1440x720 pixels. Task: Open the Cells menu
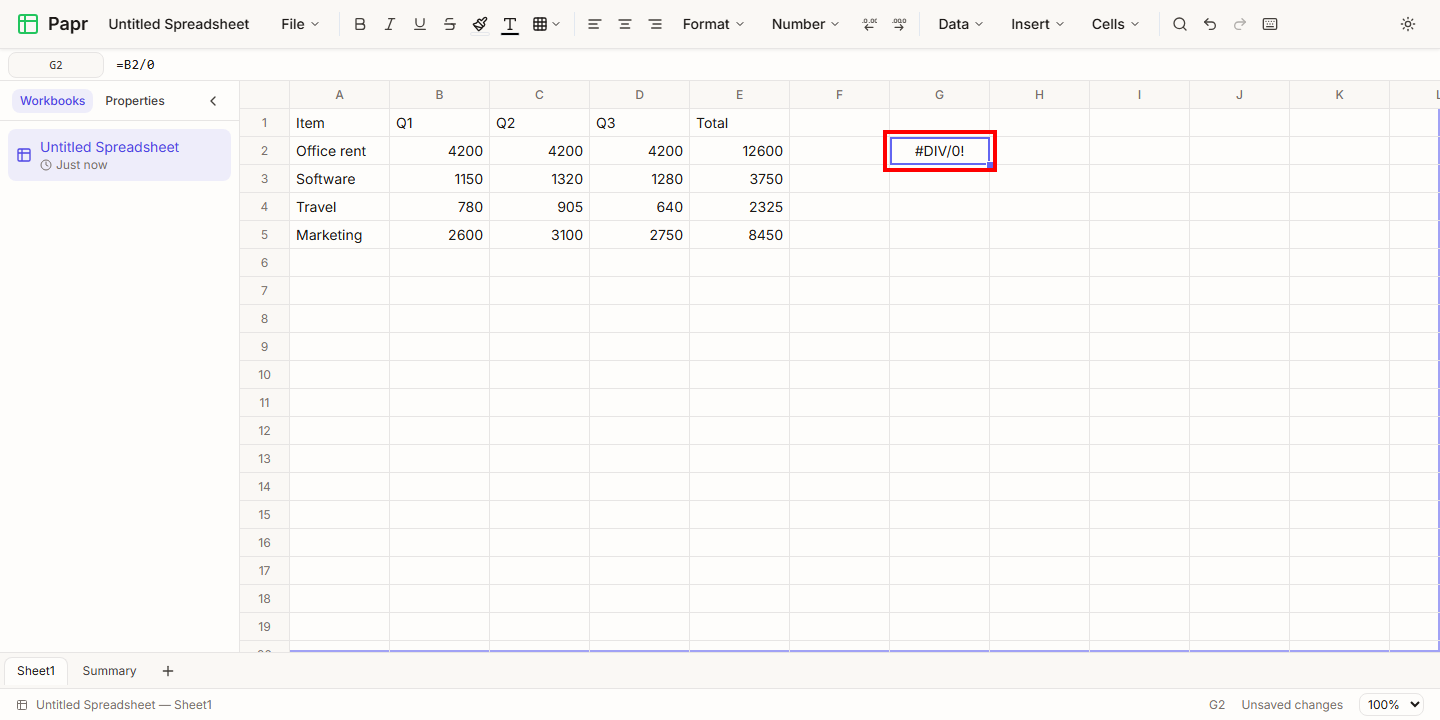point(1116,24)
